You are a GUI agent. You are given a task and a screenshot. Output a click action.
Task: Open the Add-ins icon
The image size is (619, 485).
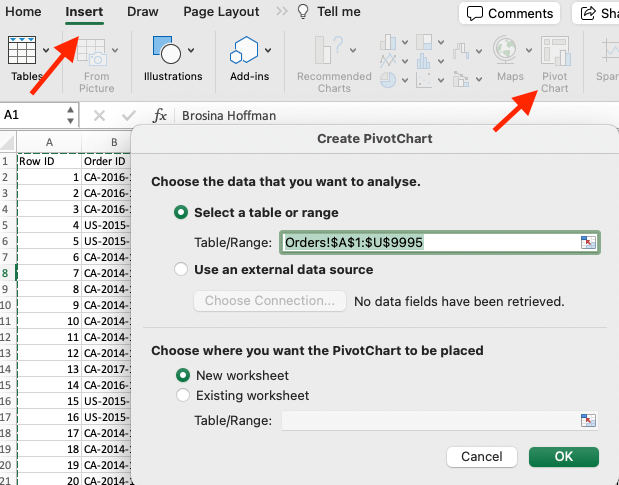pyautogui.click(x=244, y=52)
